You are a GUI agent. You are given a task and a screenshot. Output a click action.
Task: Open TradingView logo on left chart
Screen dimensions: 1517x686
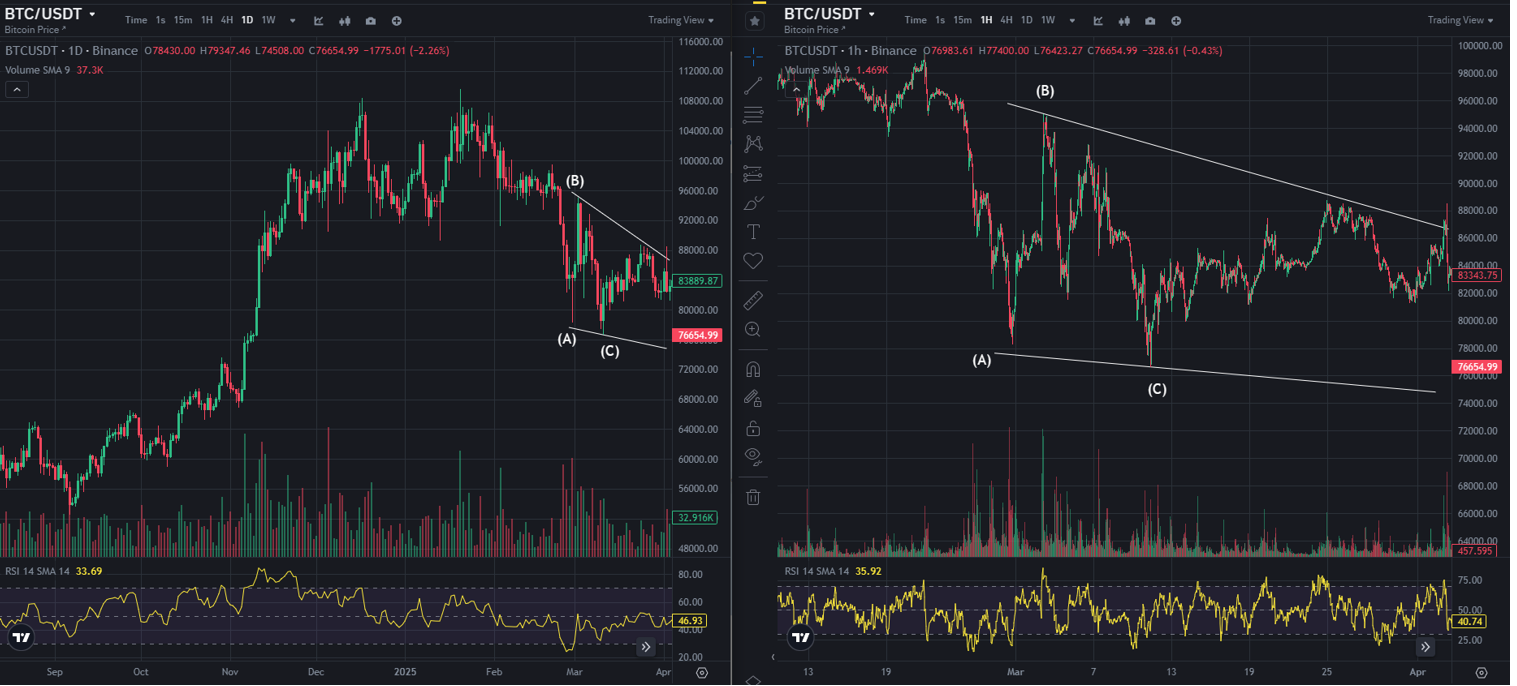coord(21,637)
